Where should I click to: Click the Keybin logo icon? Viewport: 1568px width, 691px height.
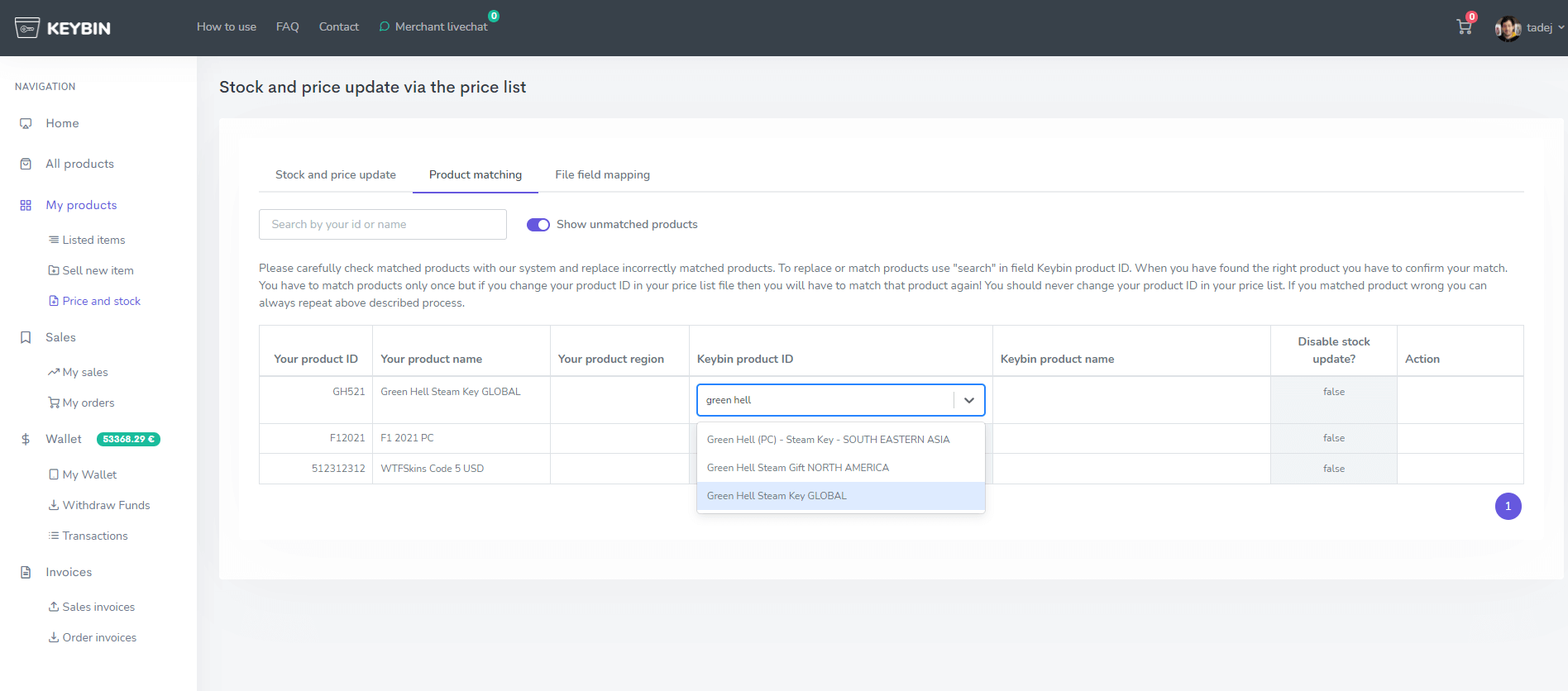pos(27,28)
